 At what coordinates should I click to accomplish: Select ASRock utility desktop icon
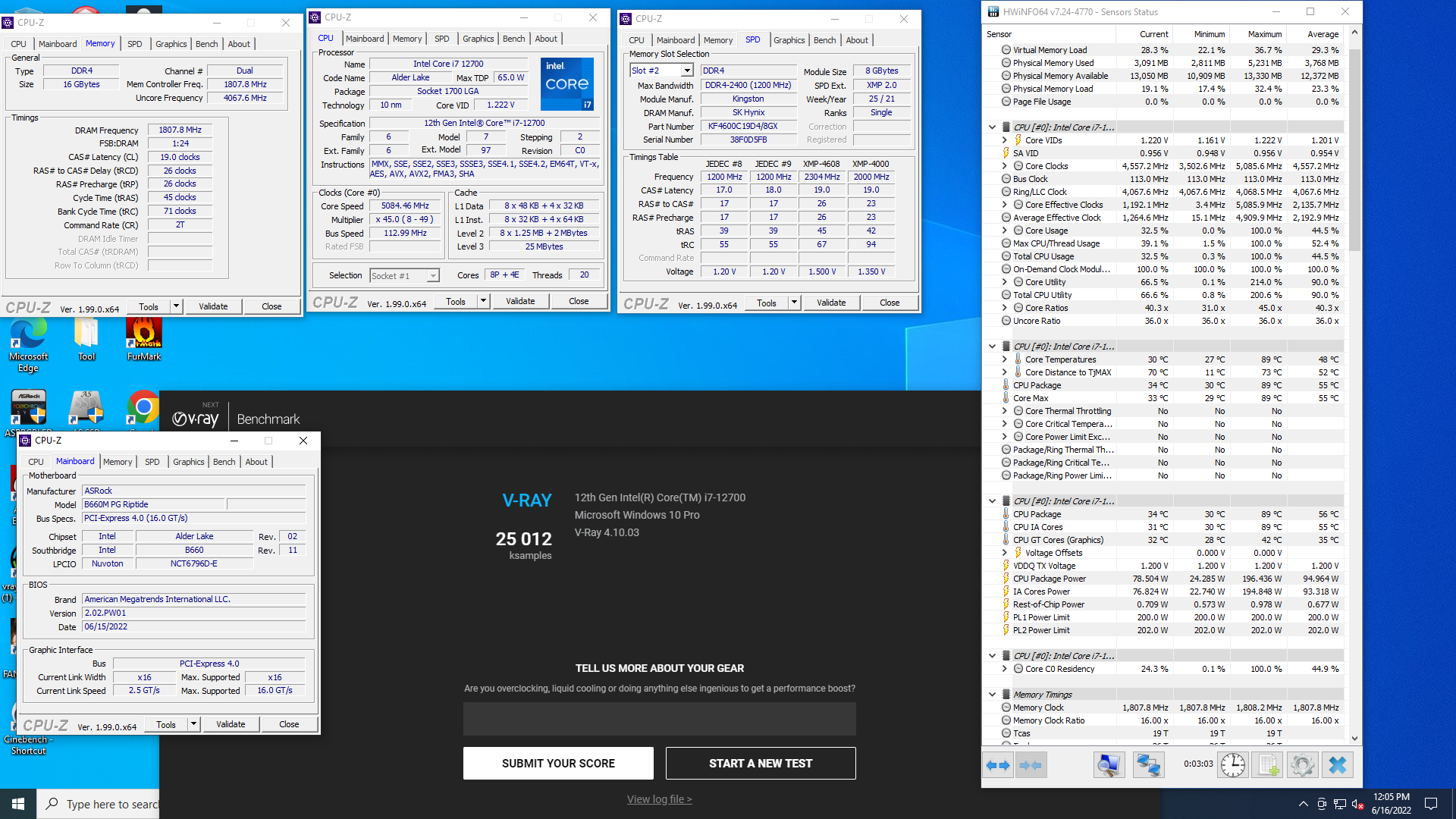[28, 408]
